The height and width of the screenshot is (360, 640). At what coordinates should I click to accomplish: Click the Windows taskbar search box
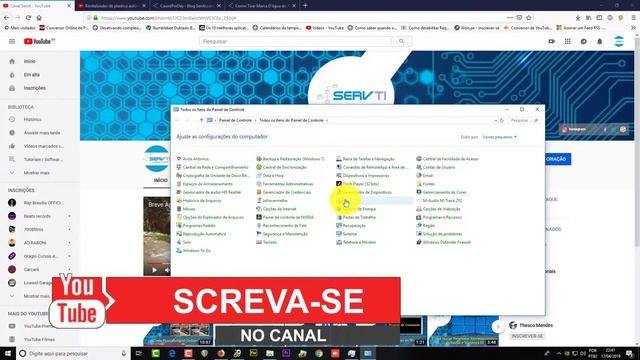pyautogui.click(x=73, y=353)
